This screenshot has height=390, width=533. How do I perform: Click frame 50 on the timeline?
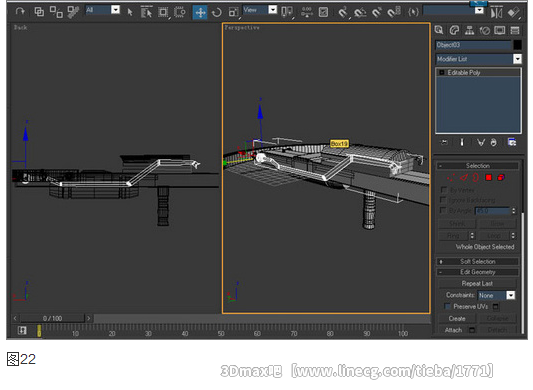(221, 330)
